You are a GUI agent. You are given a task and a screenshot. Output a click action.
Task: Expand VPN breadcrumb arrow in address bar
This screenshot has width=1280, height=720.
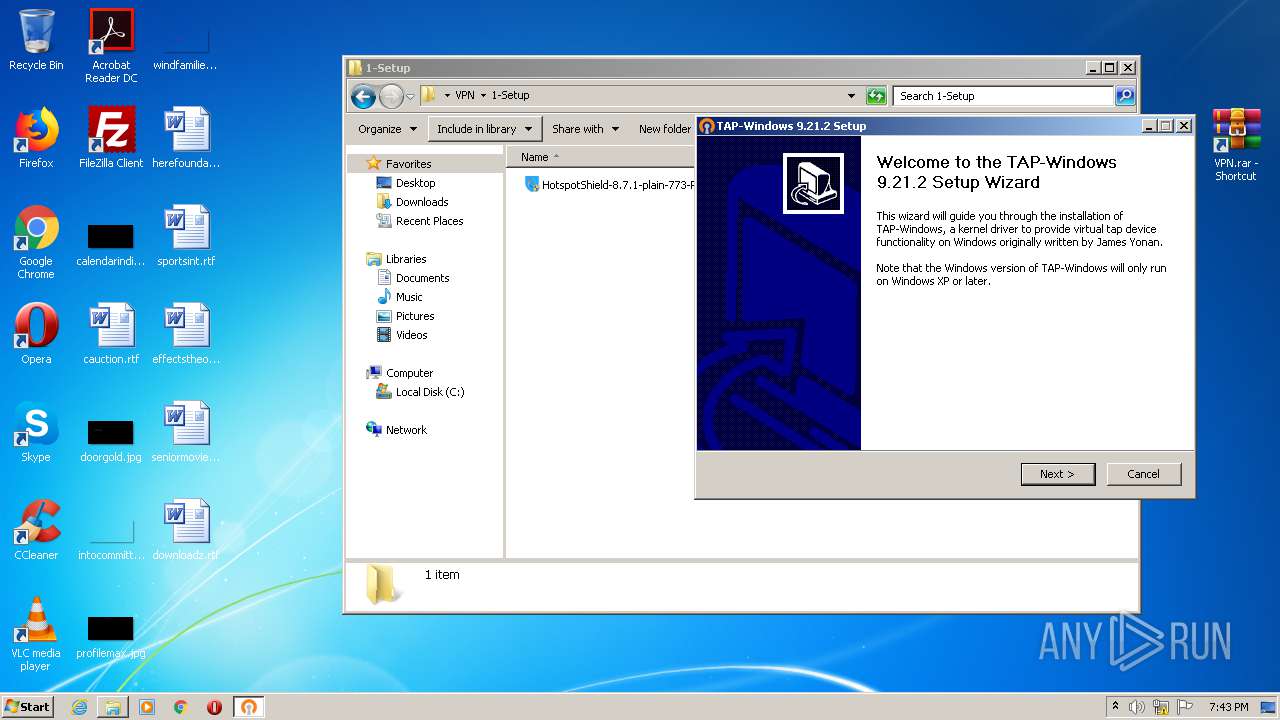click(x=483, y=96)
